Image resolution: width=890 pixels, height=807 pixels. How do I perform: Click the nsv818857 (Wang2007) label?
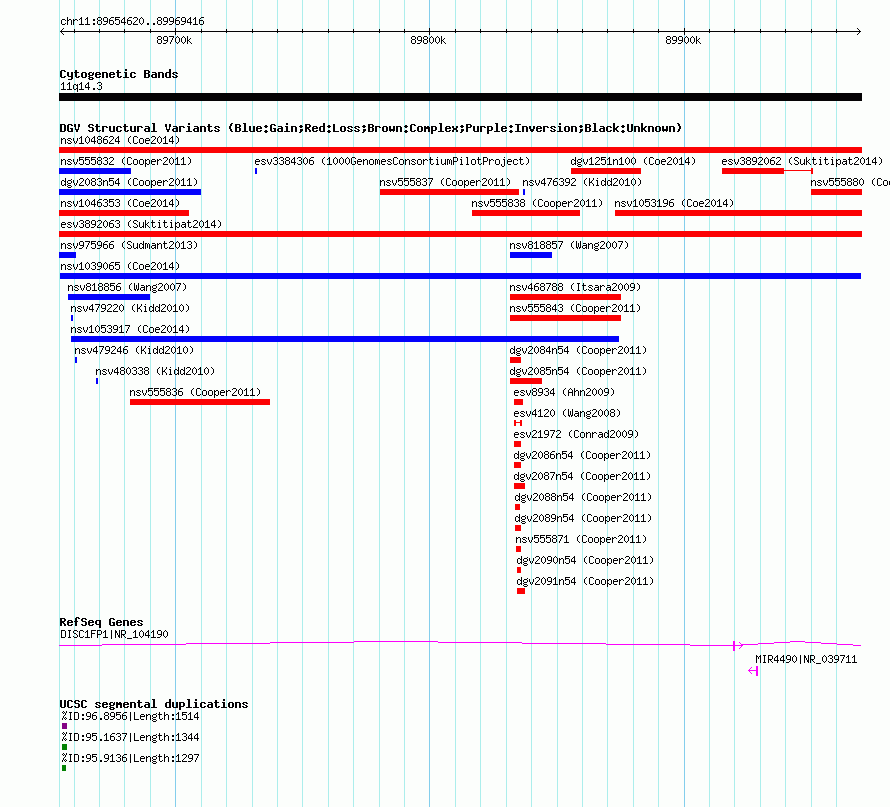569,245
